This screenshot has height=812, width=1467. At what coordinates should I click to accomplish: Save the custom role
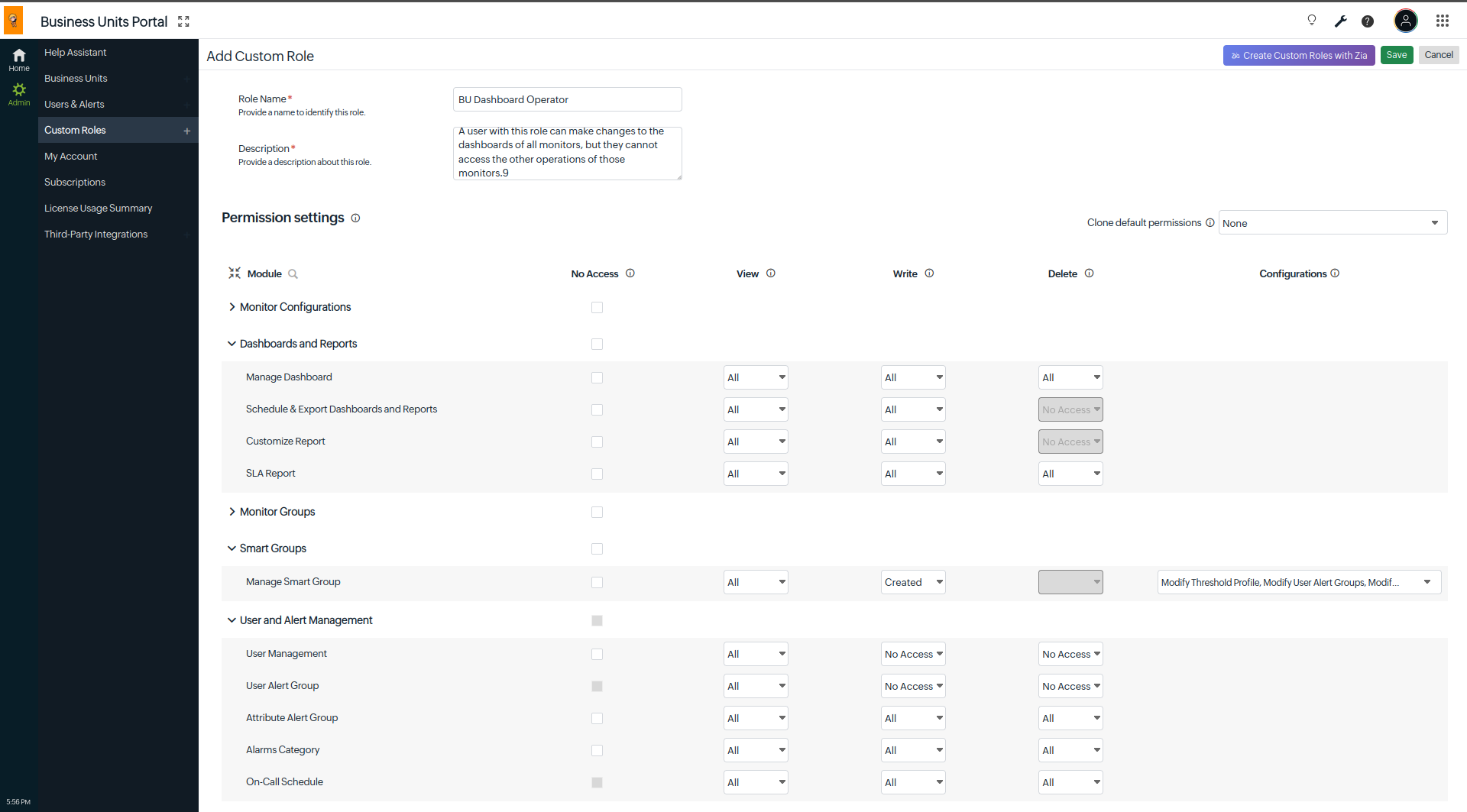tap(1397, 55)
